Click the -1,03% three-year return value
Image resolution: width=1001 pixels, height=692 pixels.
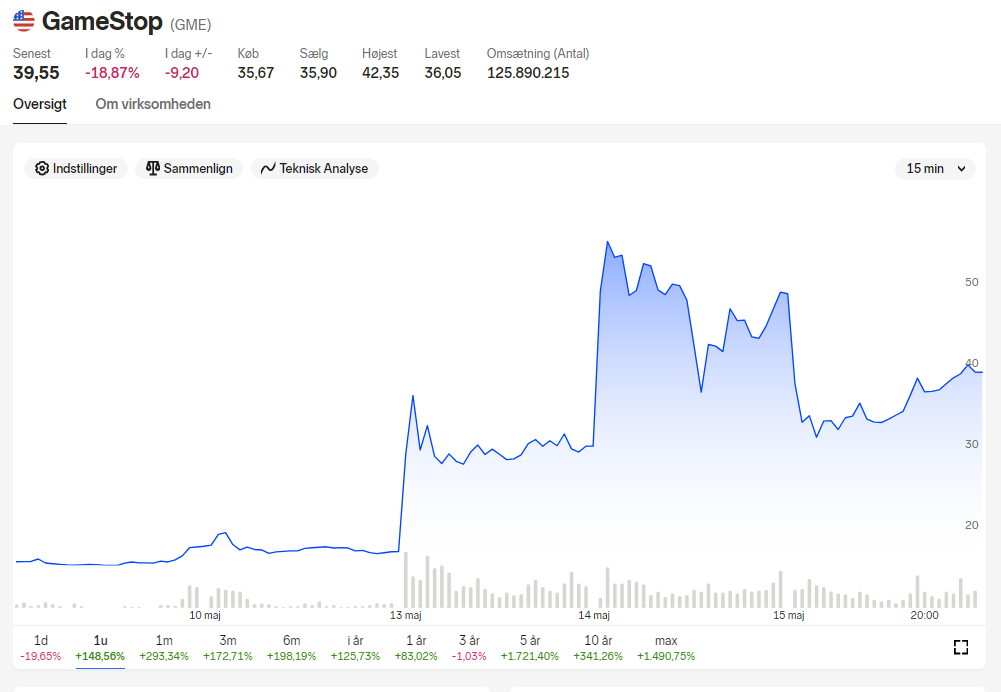point(469,656)
